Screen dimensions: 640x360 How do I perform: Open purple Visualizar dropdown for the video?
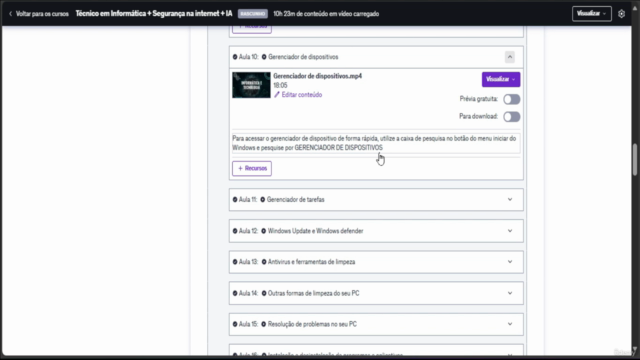pos(501,80)
